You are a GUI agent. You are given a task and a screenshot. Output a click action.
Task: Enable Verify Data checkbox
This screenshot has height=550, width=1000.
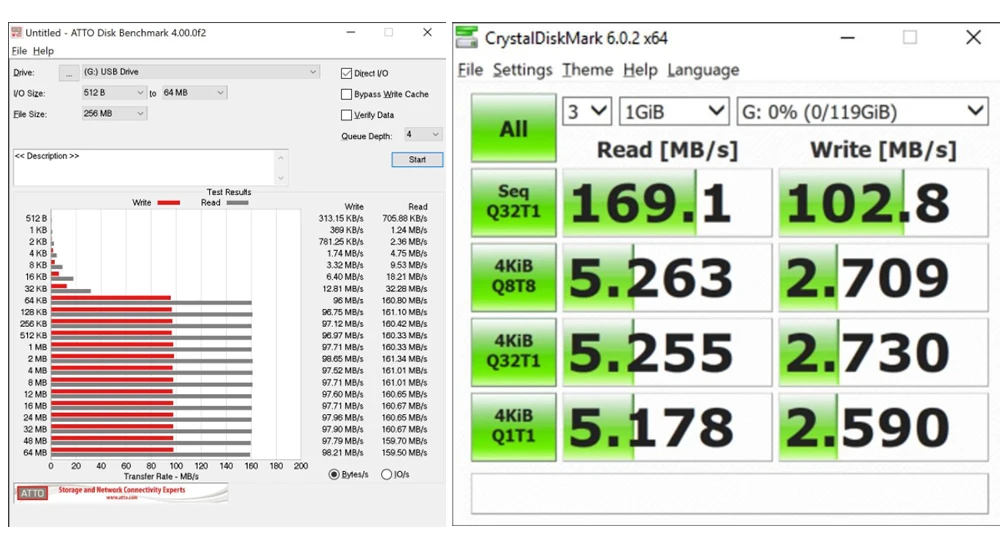pos(346,115)
